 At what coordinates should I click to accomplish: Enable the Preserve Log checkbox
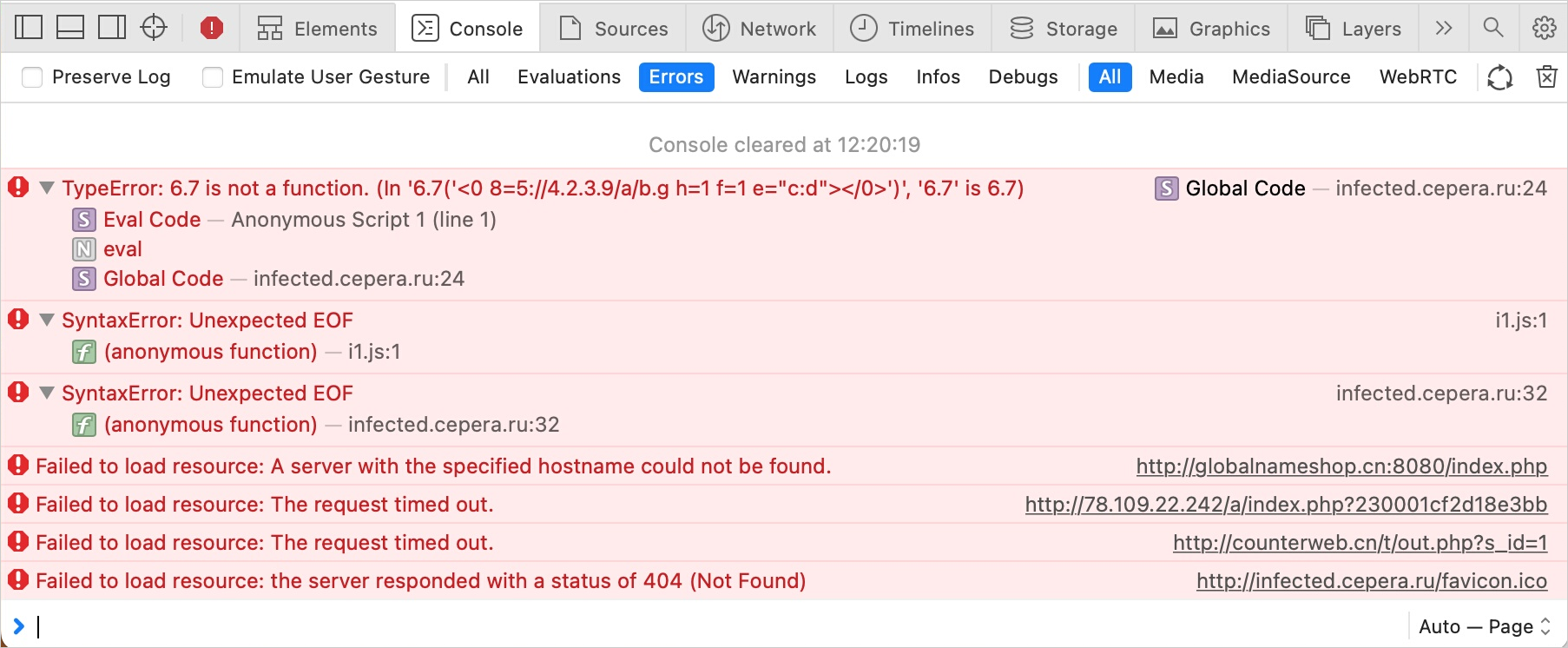coord(32,77)
